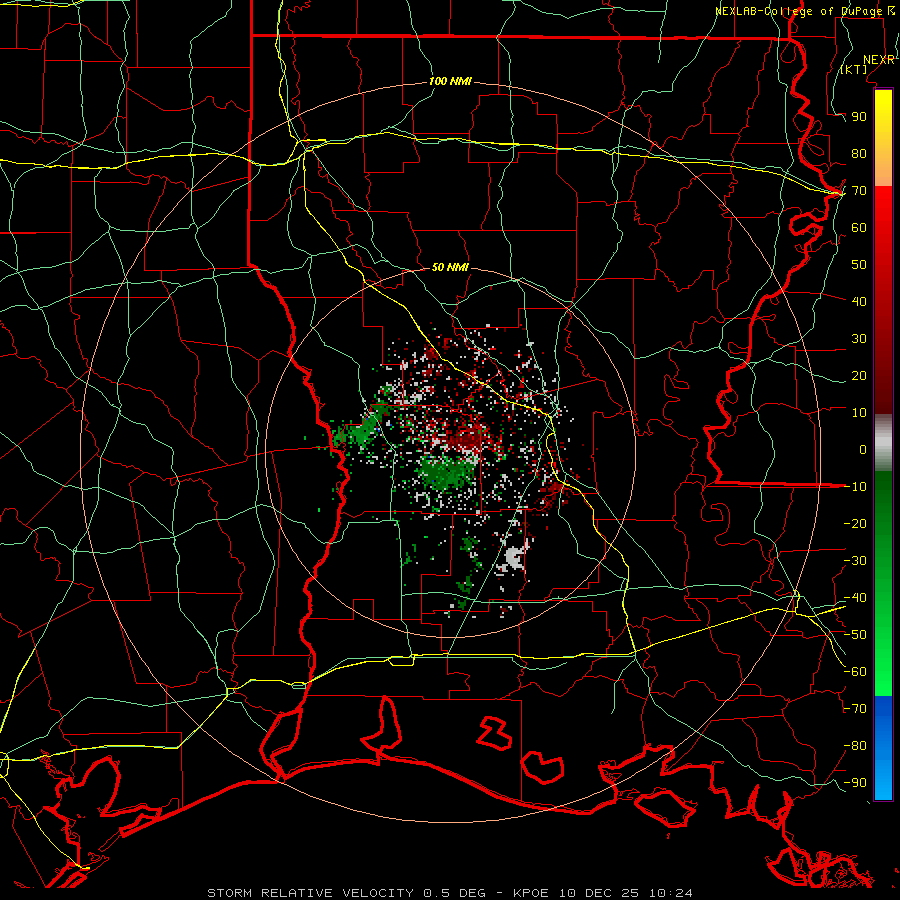Click the 0 value on the velocity scale

point(863,449)
